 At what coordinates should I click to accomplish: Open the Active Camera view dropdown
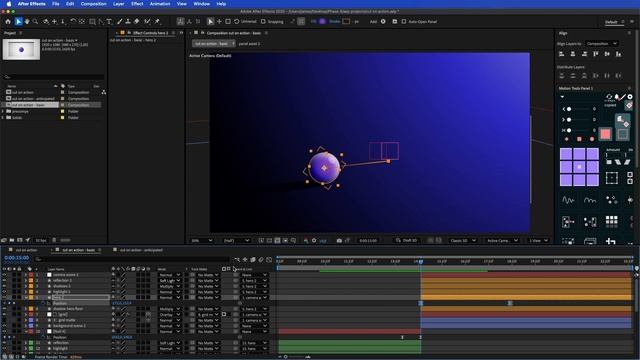tap(502, 240)
